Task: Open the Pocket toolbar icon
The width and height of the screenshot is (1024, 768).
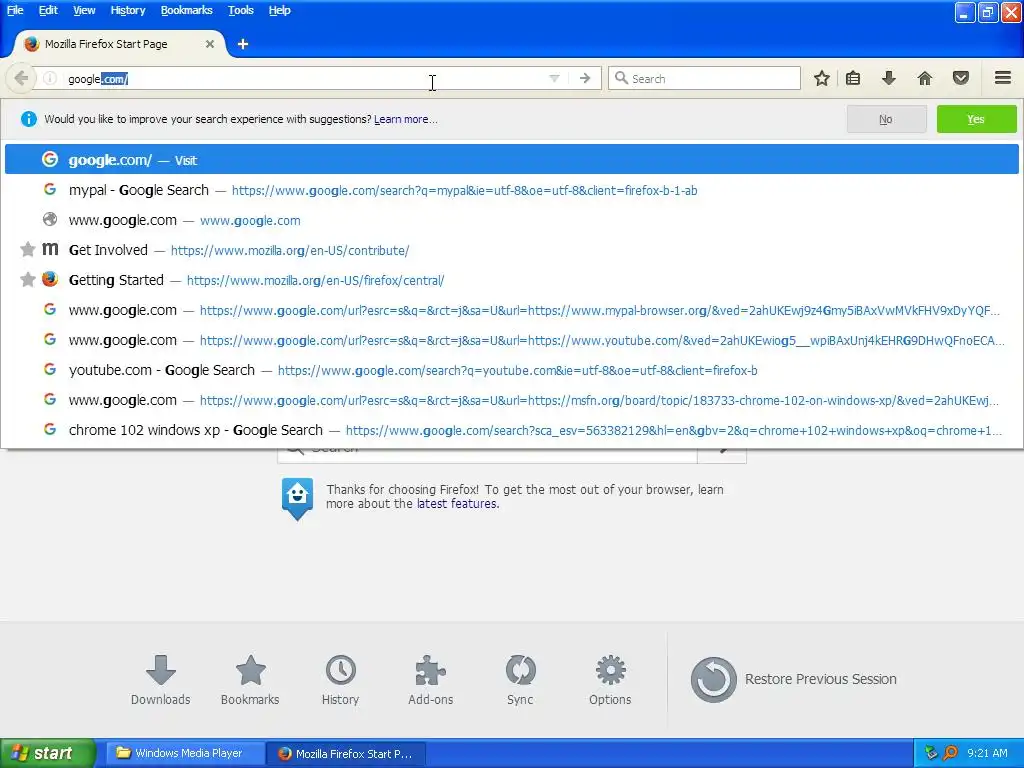Action: click(961, 78)
